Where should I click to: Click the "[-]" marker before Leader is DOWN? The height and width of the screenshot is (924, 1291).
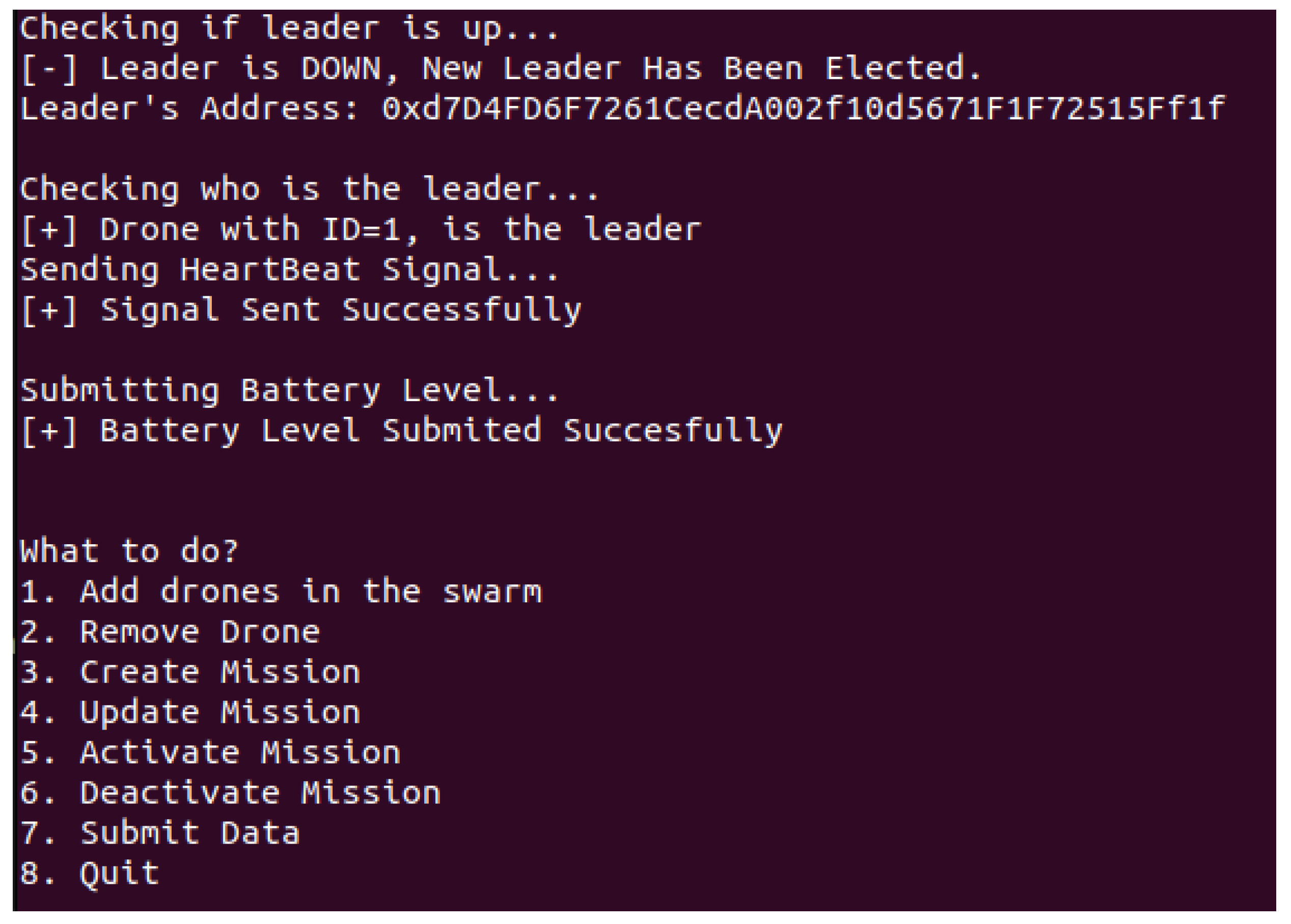[x=49, y=69]
